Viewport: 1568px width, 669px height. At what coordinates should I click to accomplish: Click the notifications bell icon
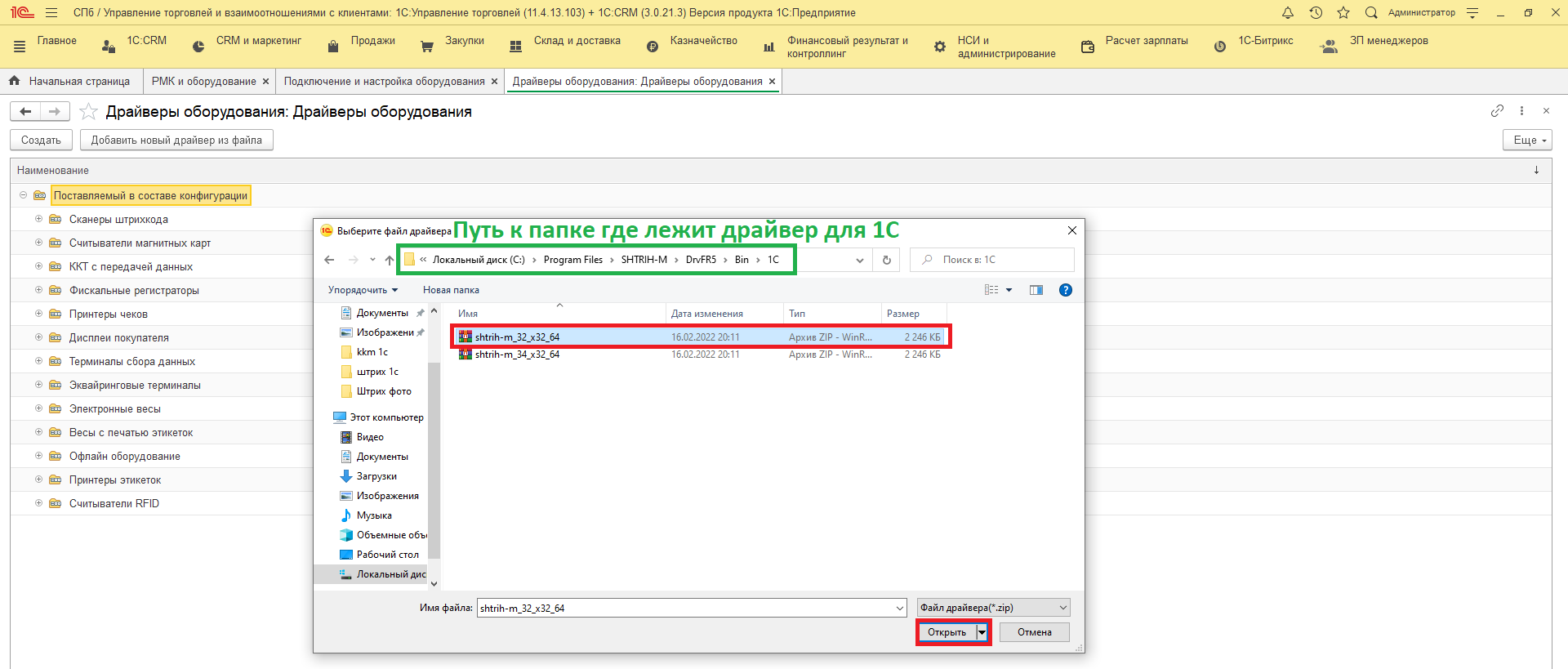pos(1288,12)
